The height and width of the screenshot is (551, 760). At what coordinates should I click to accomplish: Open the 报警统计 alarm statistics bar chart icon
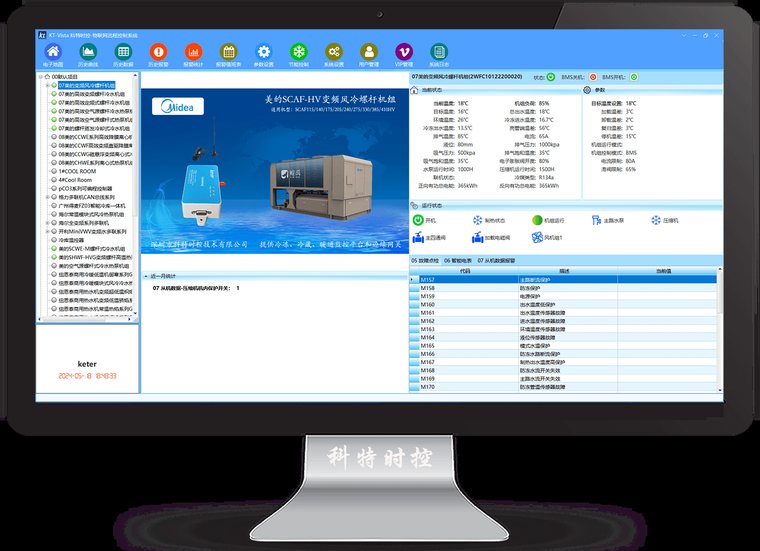tap(193, 51)
